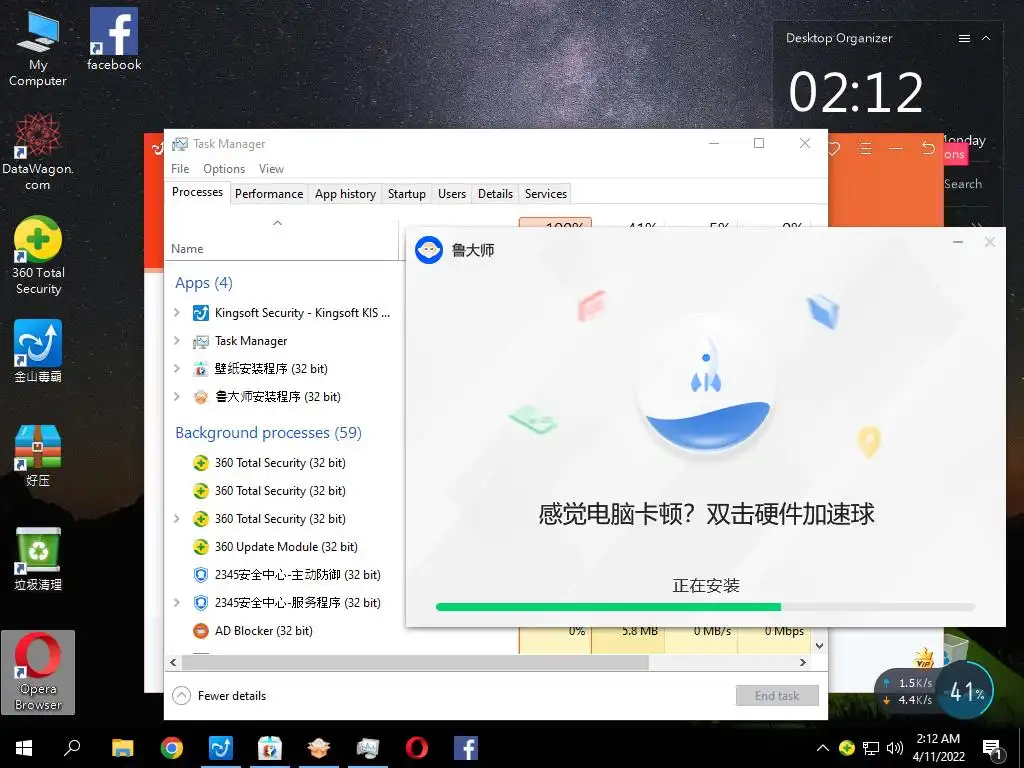Switch to Kingsoft Security taskbar icon
1024x768 pixels.
(x=221, y=748)
